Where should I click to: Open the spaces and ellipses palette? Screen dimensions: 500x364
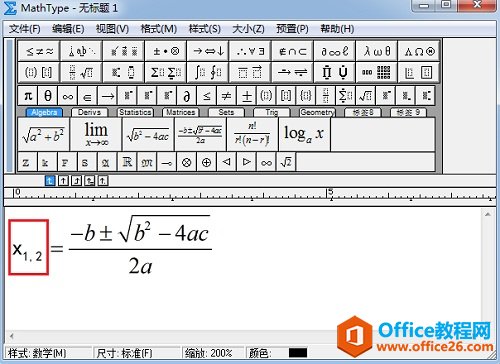pyautogui.click(x=81, y=51)
